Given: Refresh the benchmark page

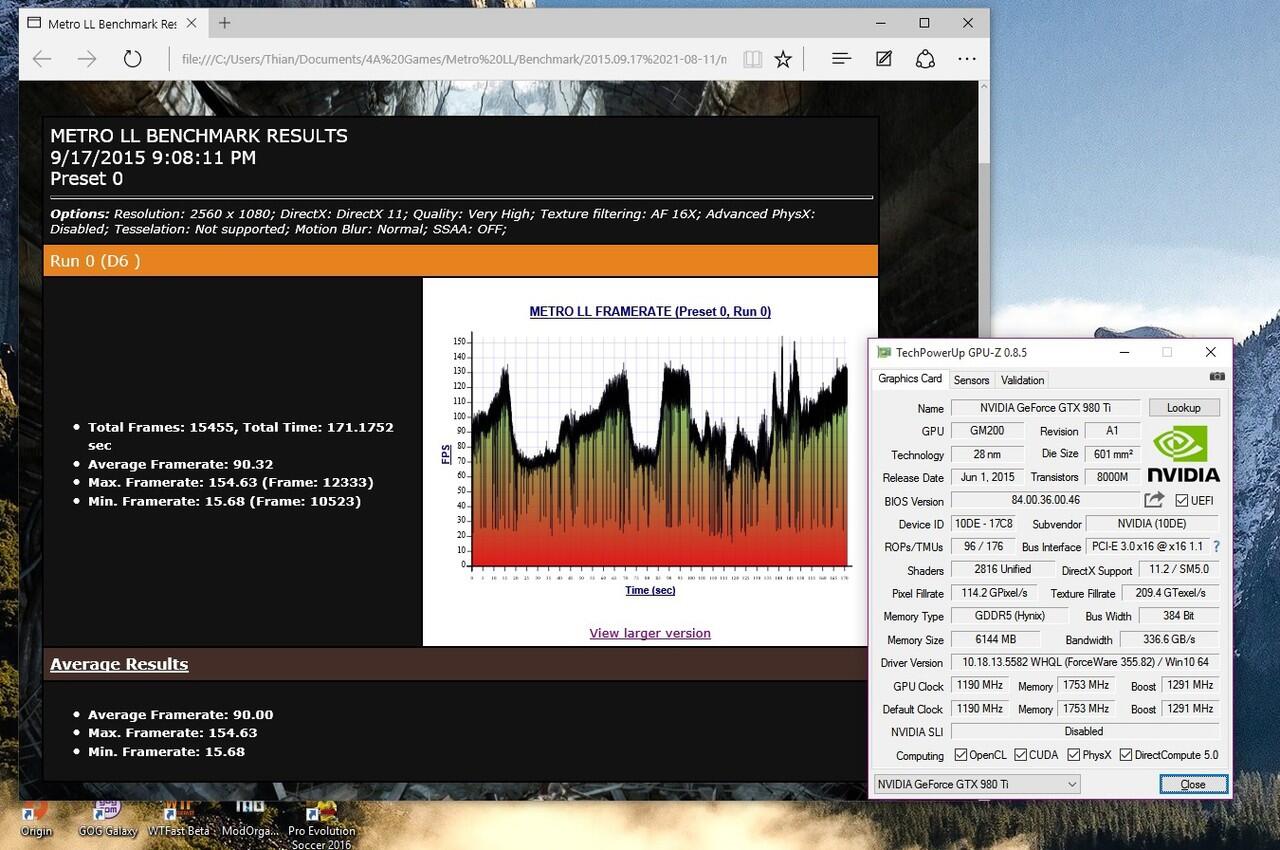Looking at the screenshot, I should [x=132, y=59].
